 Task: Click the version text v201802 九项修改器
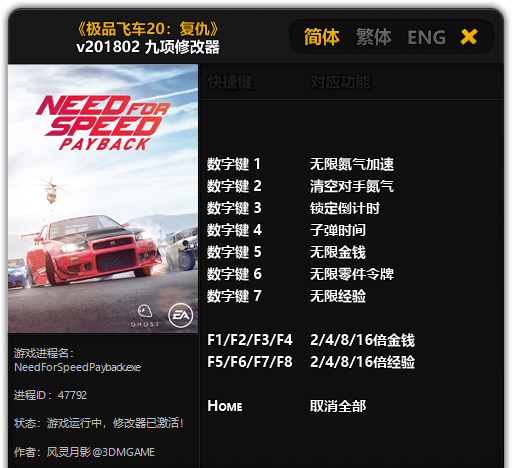point(148,47)
